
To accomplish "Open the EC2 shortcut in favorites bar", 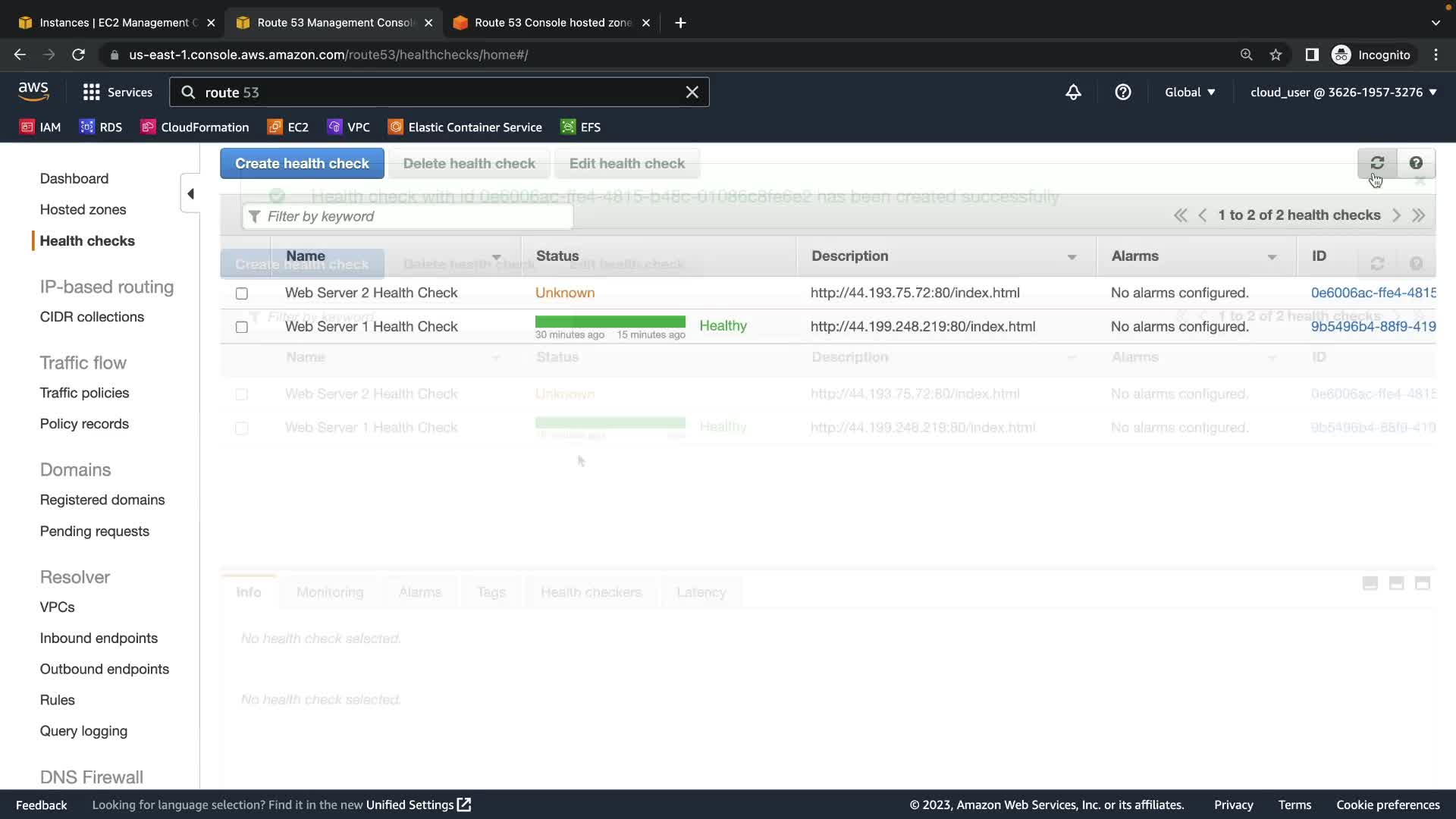I will tap(288, 127).
